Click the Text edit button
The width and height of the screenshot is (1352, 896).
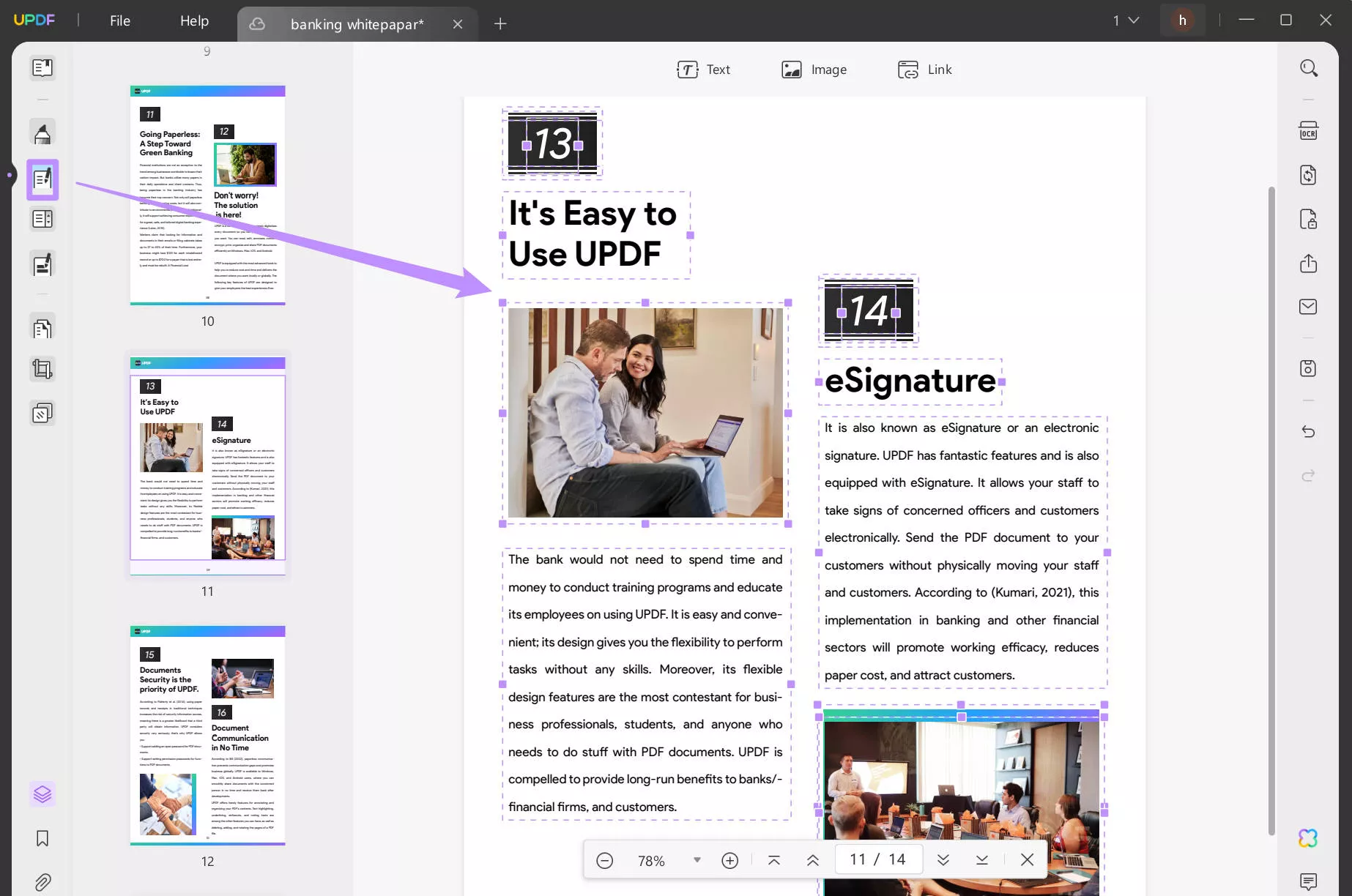point(703,70)
